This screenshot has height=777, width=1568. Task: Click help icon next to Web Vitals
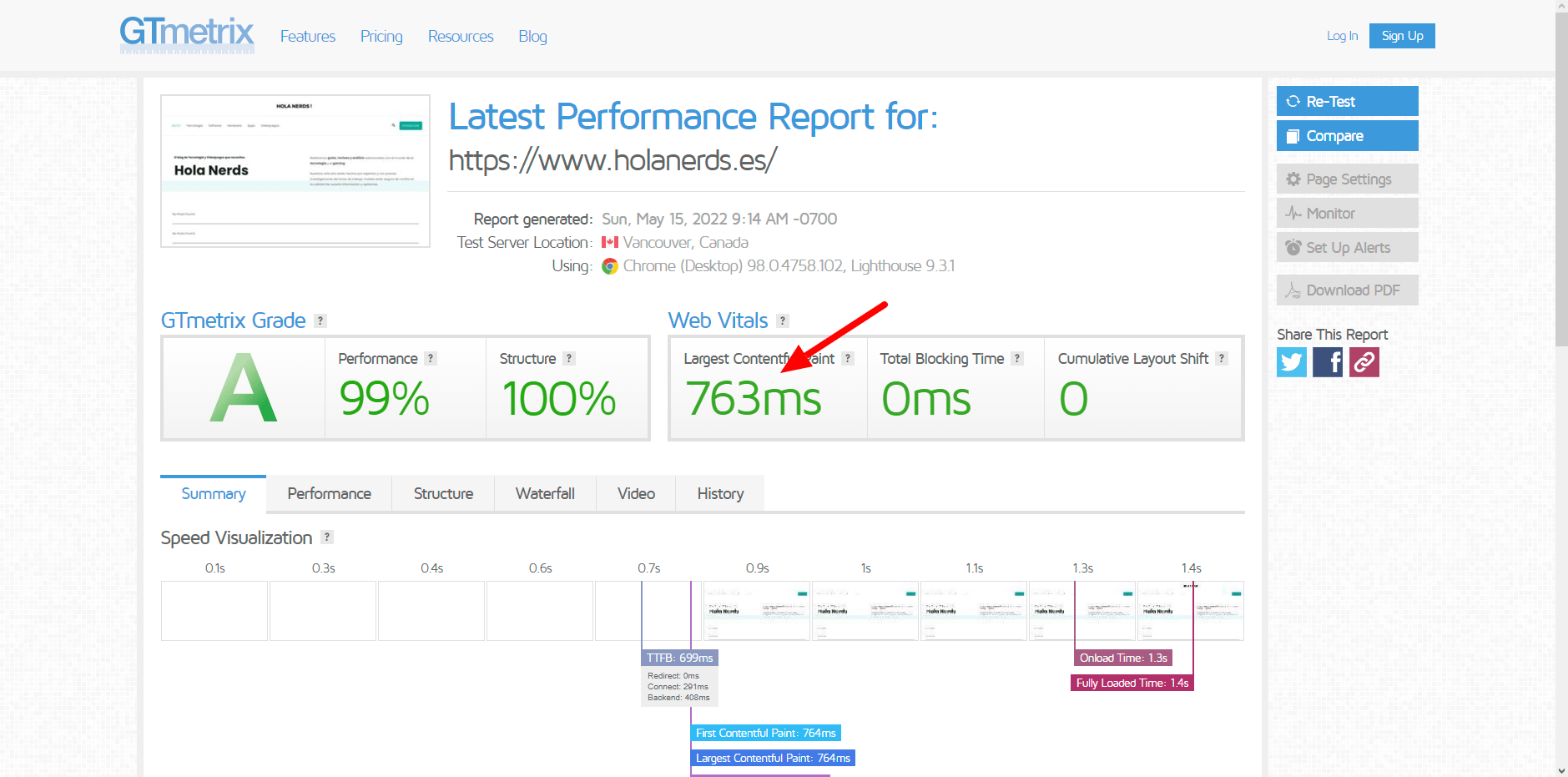(x=783, y=320)
